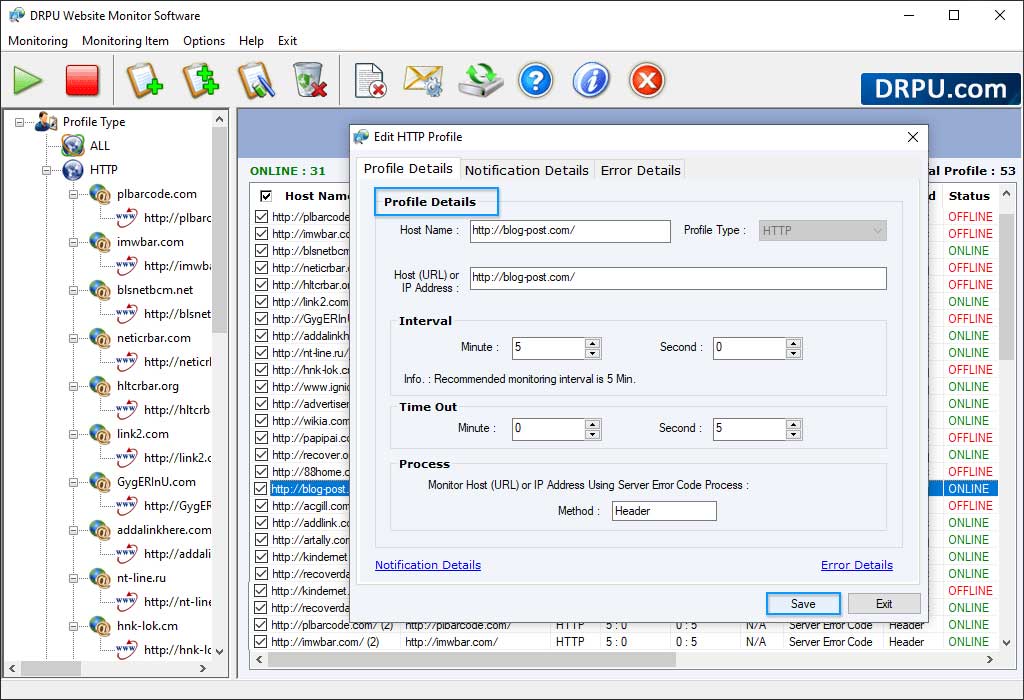The image size is (1024, 700).
Task: Click the Method Header field
Action: [x=664, y=511]
